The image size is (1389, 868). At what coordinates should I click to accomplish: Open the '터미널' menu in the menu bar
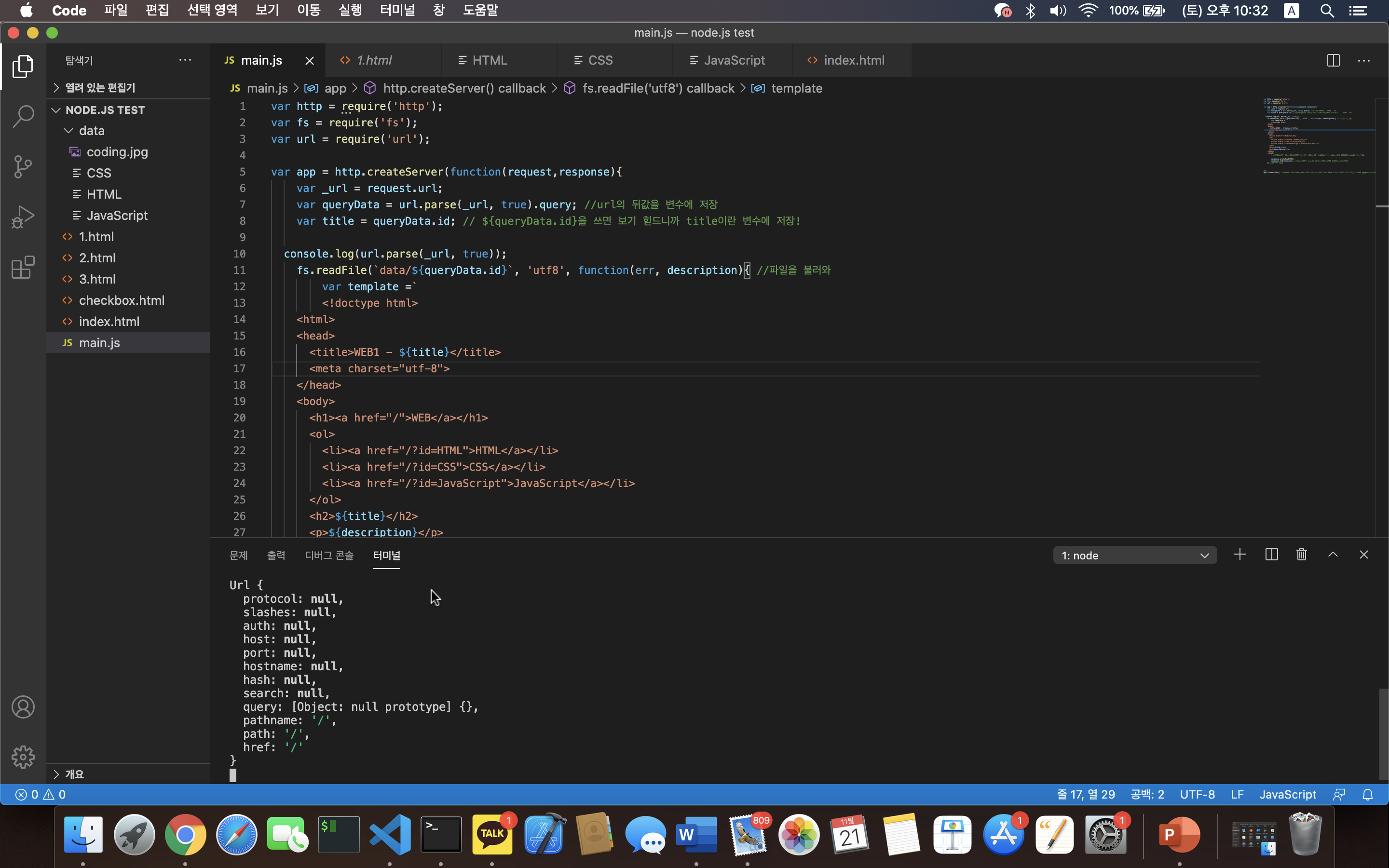[x=397, y=10]
